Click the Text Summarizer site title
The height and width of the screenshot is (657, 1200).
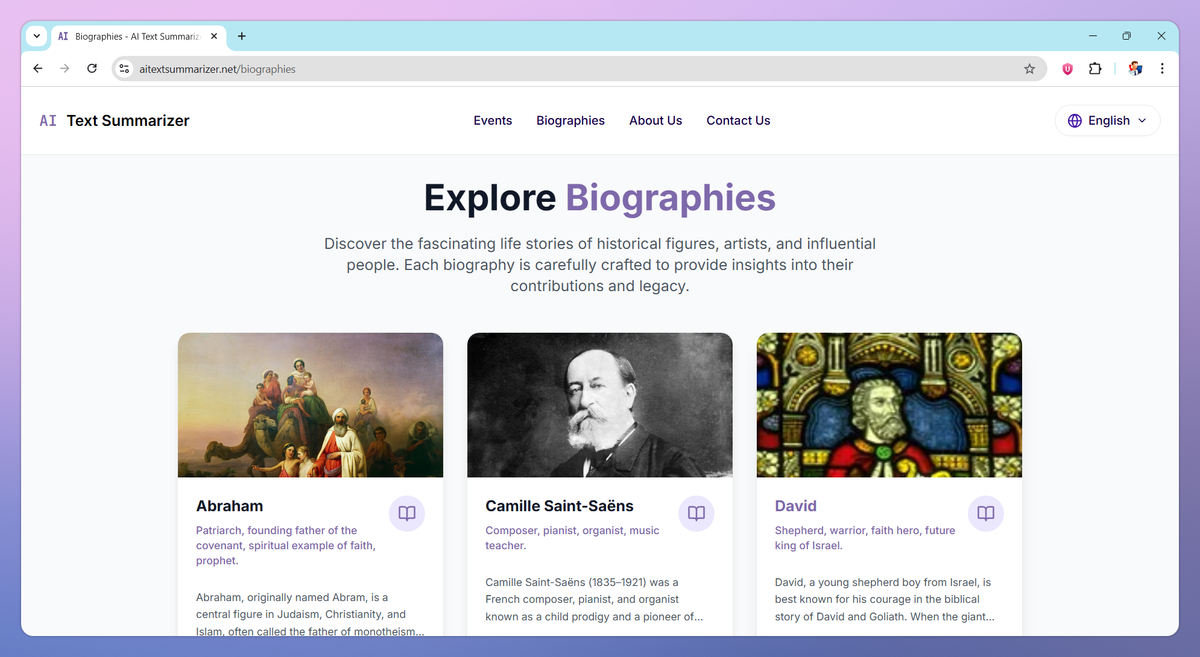128,121
